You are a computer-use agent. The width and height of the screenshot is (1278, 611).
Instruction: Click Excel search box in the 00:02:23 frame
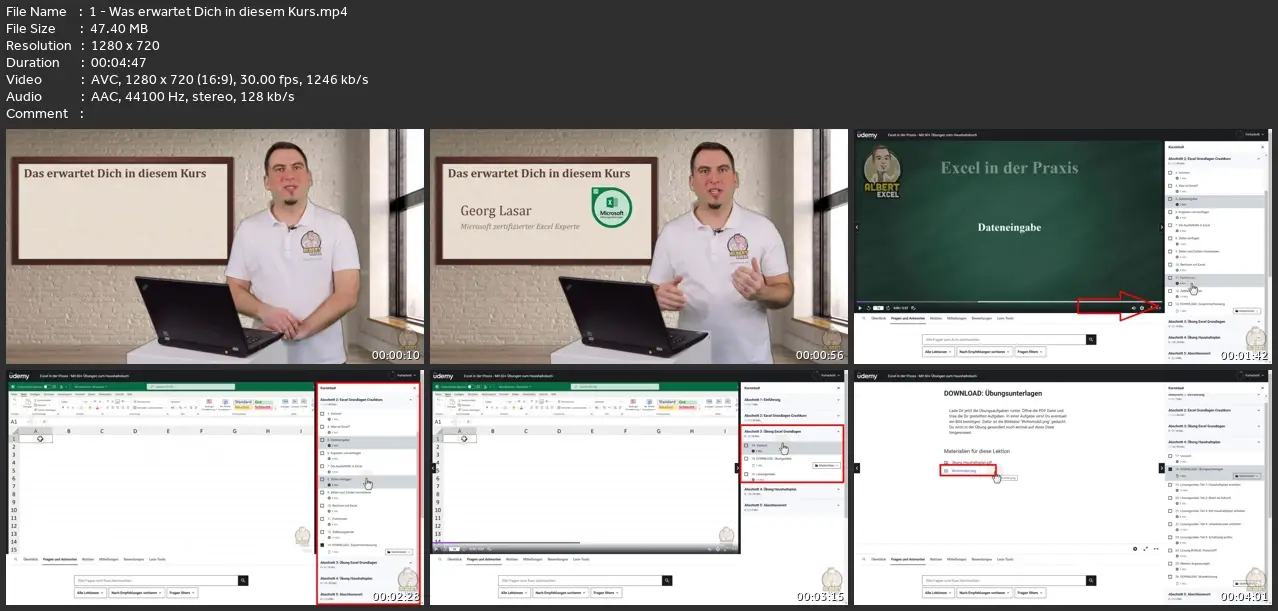click(x=191, y=387)
